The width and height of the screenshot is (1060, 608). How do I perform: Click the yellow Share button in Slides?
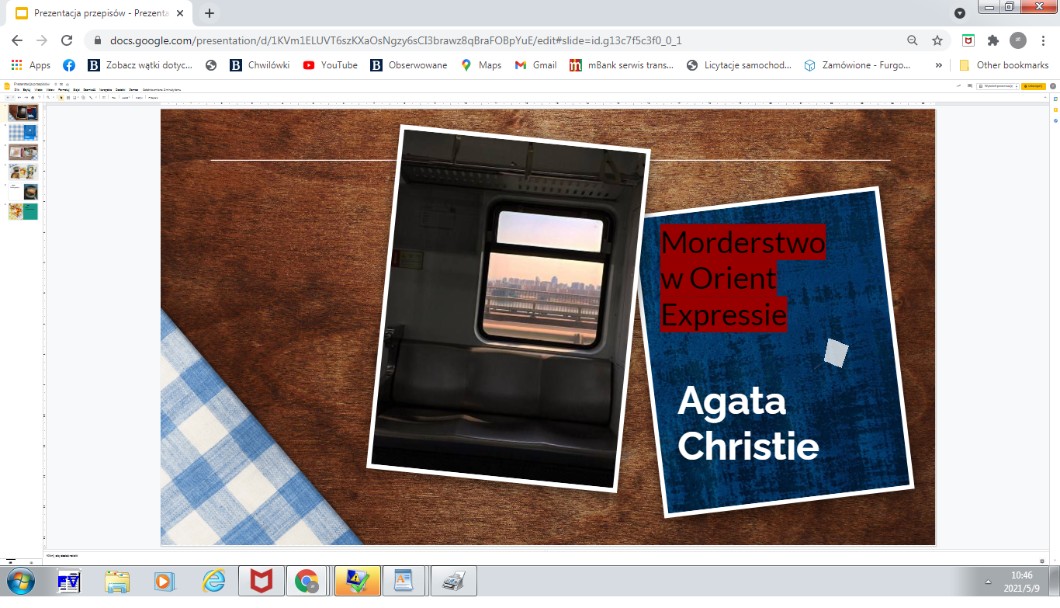point(1032,87)
